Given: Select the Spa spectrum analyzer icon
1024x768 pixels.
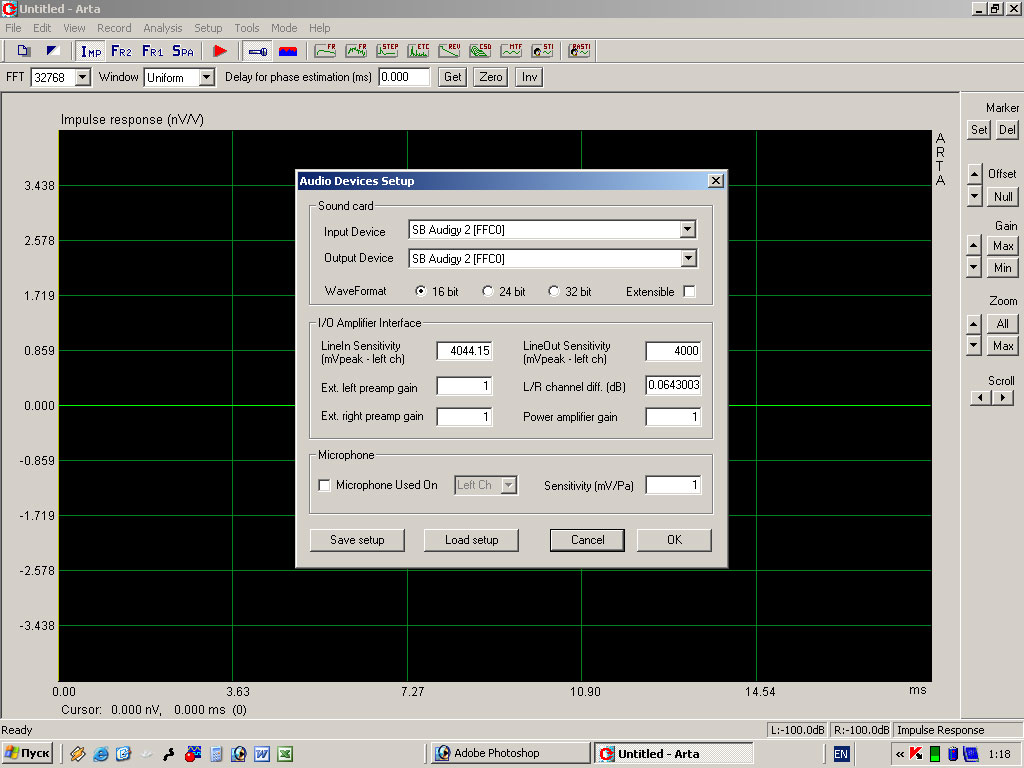Looking at the screenshot, I should [x=183, y=50].
